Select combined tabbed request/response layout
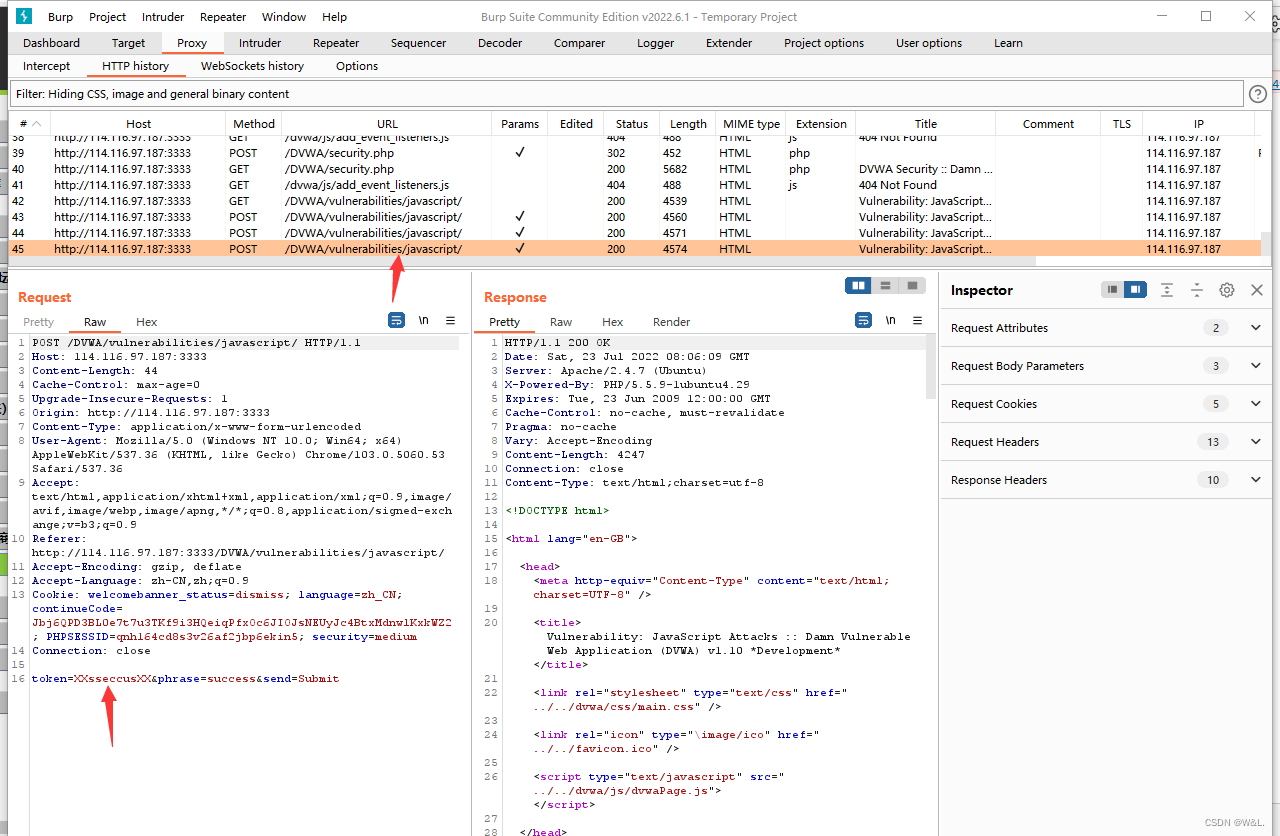 (x=912, y=286)
